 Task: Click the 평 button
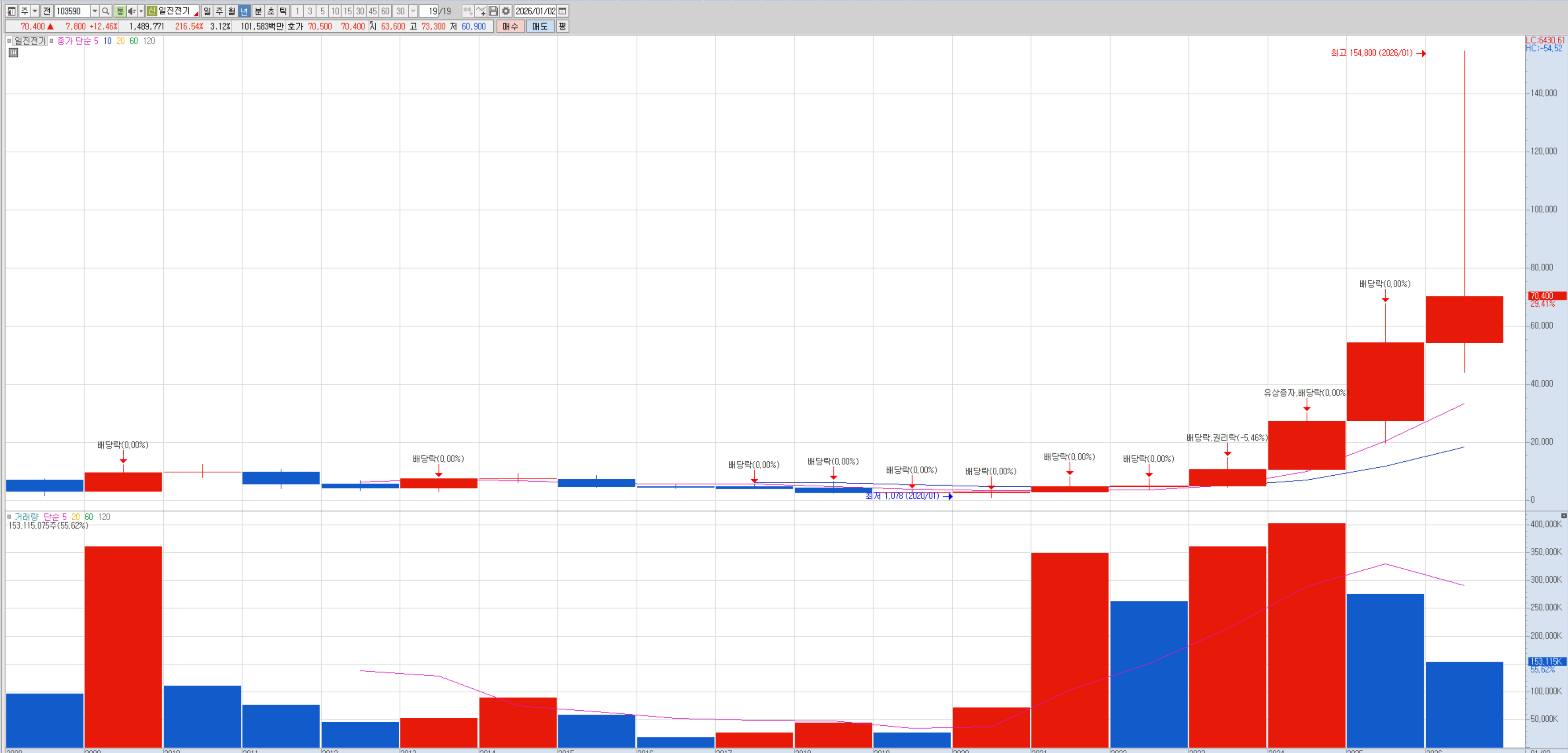click(562, 26)
